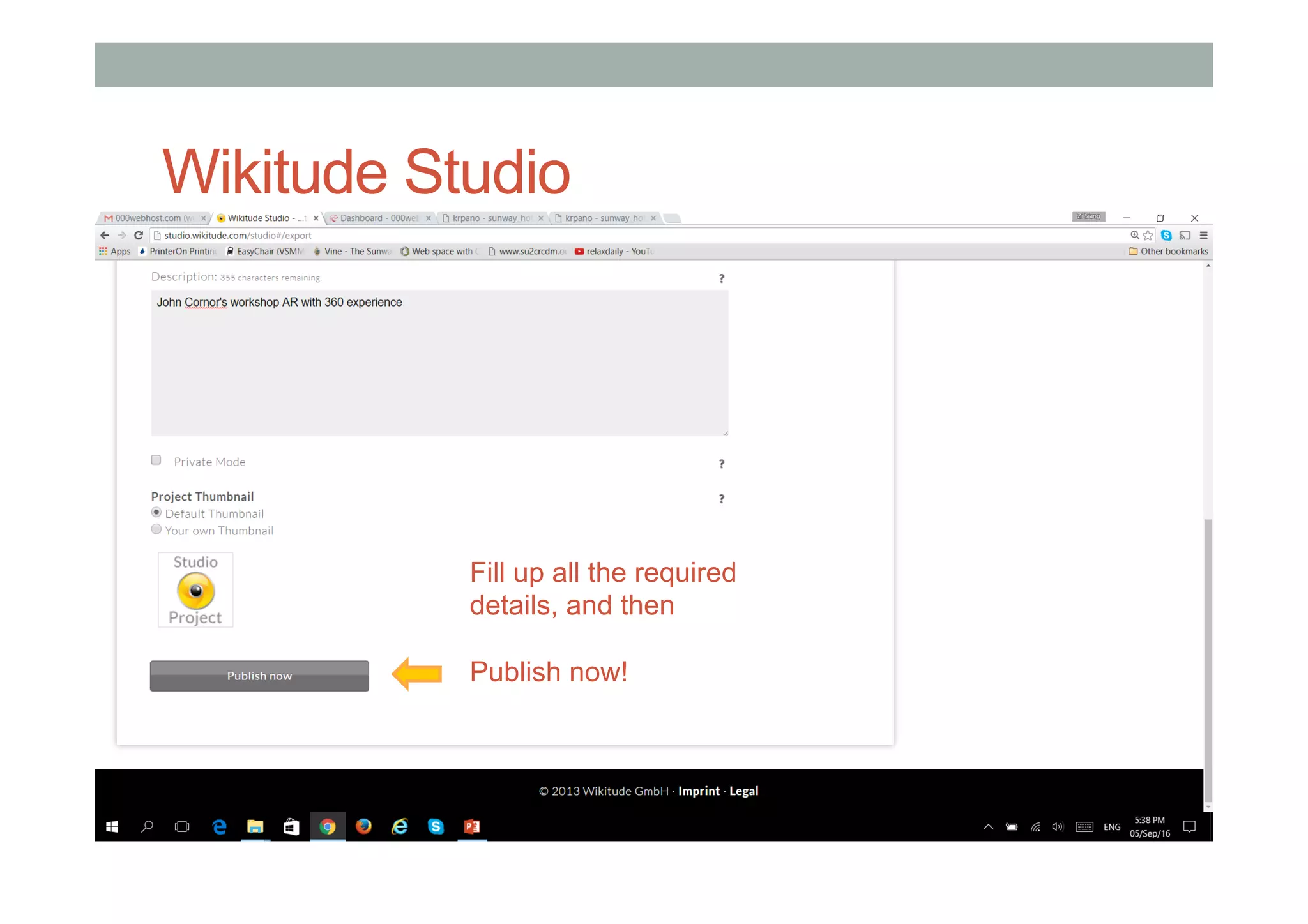The image size is (1308, 924).
Task: Open Windows Store from taskbar
Action: (291, 826)
